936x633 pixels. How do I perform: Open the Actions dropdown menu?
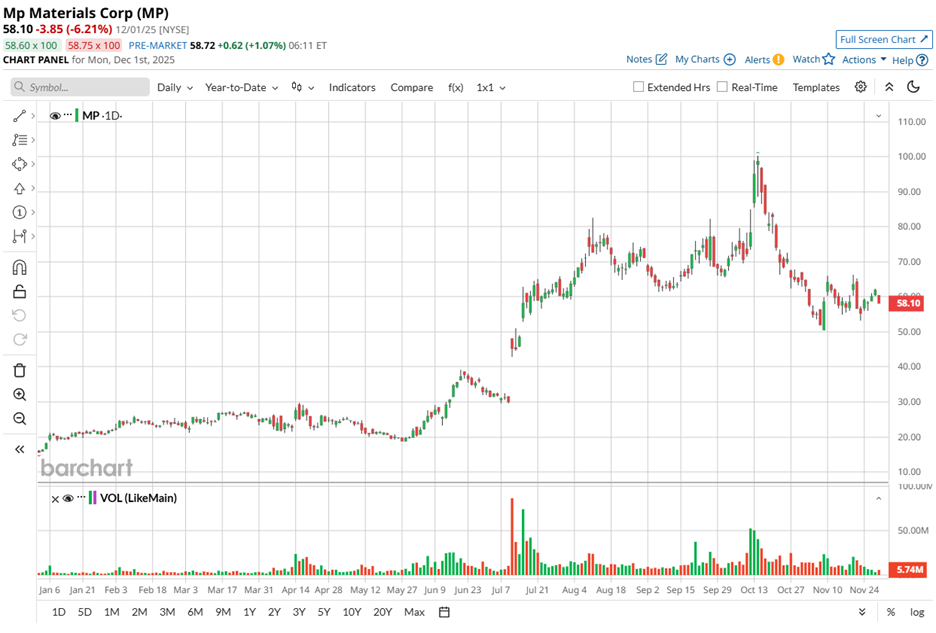tap(864, 59)
